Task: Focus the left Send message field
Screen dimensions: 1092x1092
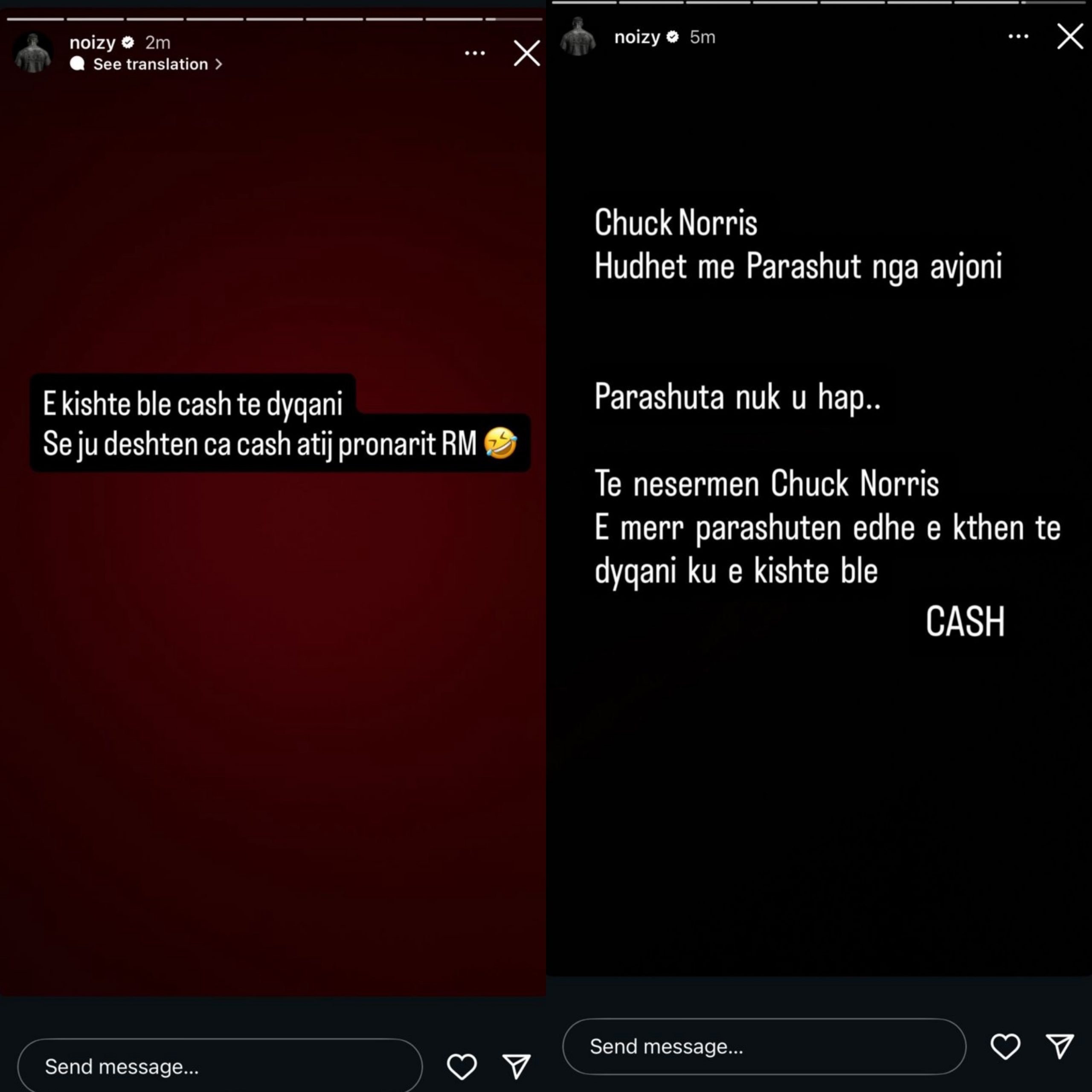Action: [x=220, y=1066]
